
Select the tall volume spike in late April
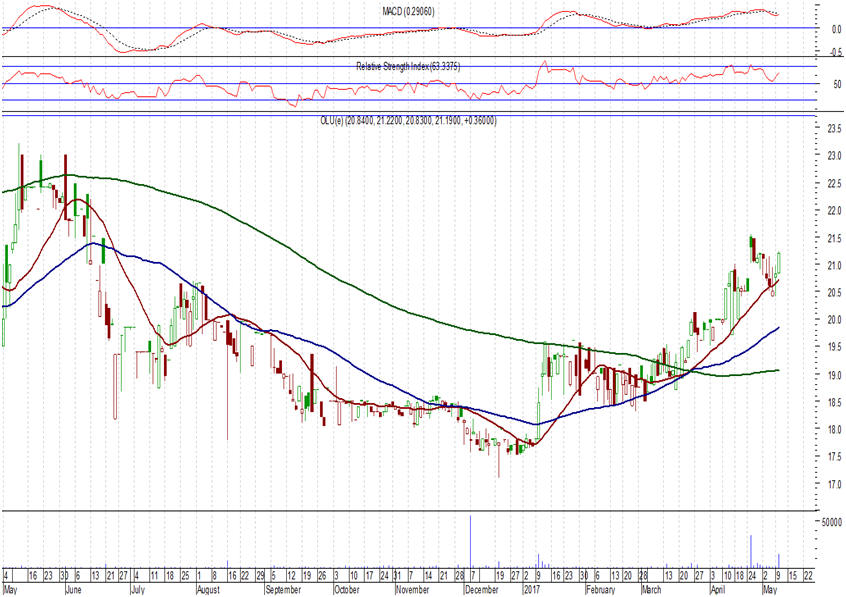[750, 550]
